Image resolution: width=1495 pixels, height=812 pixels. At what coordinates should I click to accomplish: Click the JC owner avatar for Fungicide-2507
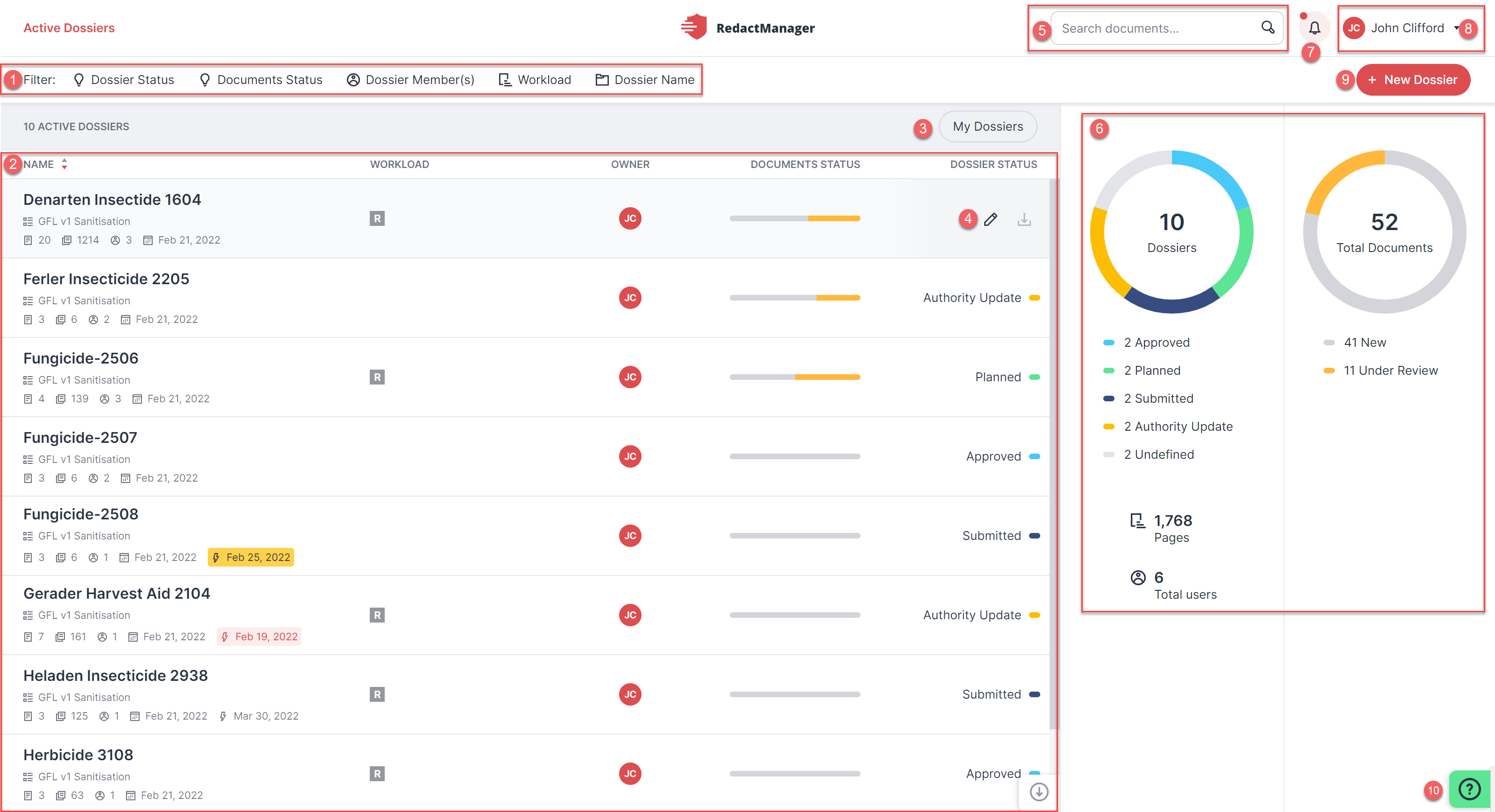630,456
